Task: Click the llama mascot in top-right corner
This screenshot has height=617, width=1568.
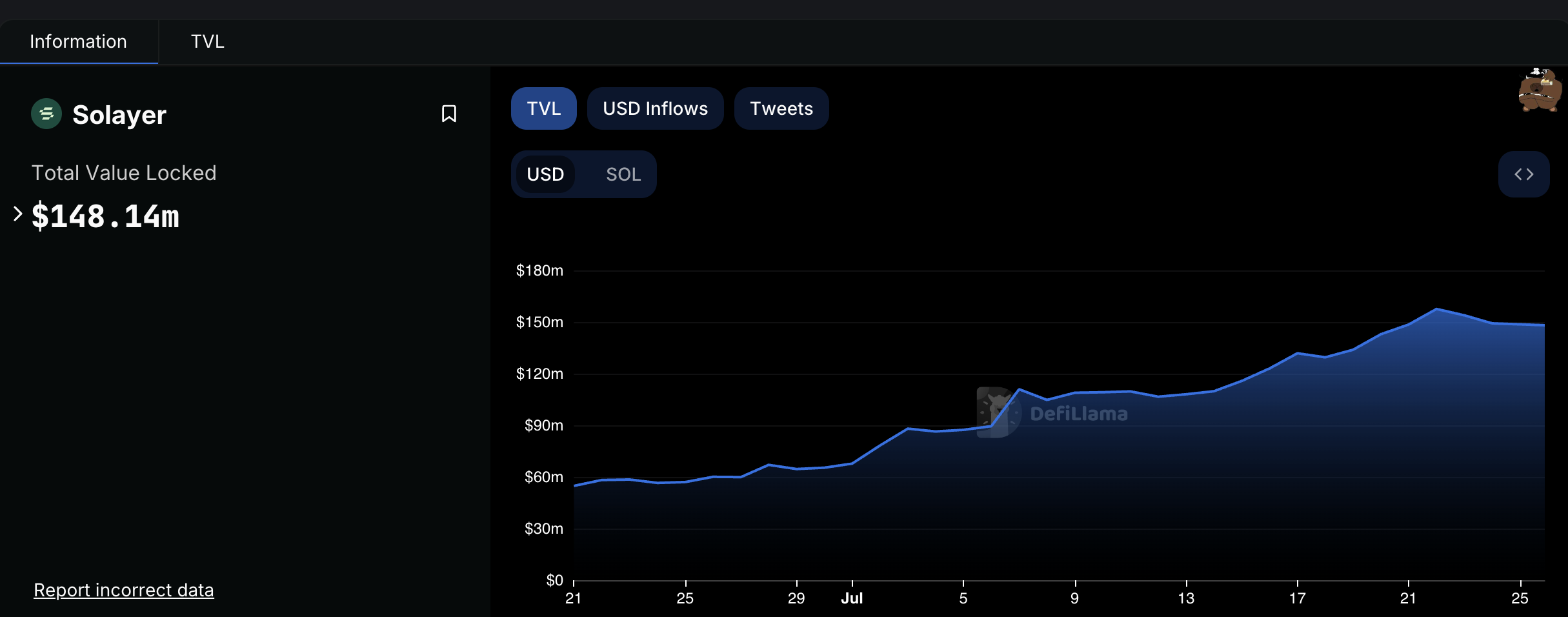Action: tap(1540, 91)
